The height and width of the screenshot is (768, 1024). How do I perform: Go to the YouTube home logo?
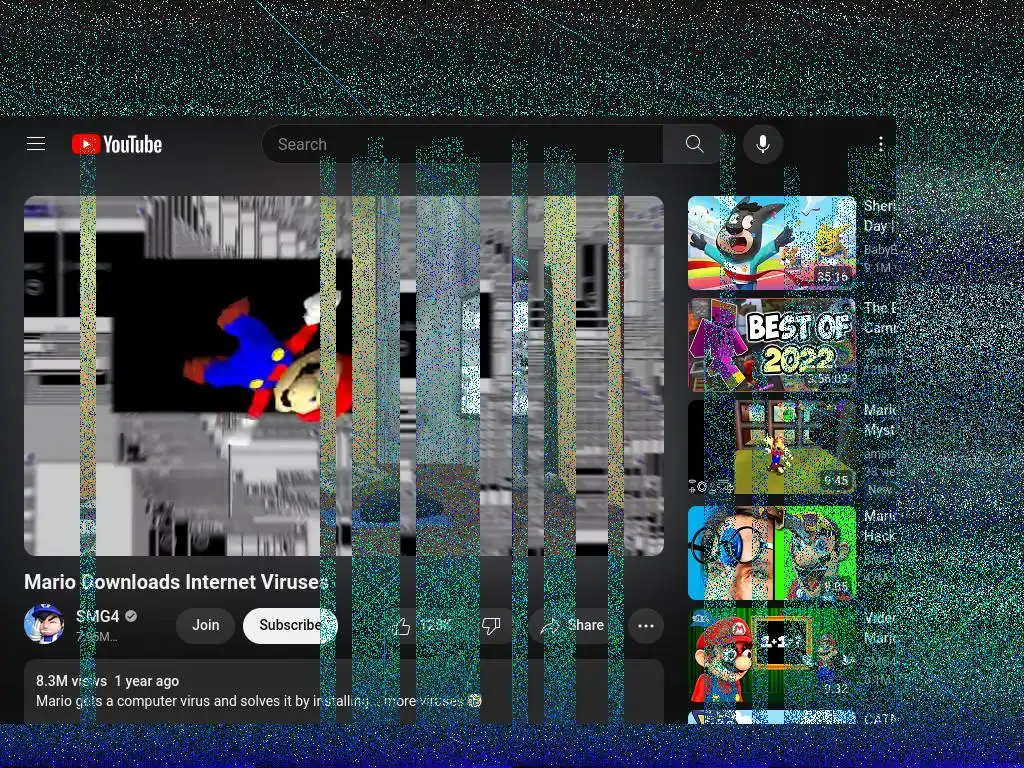[x=117, y=144]
